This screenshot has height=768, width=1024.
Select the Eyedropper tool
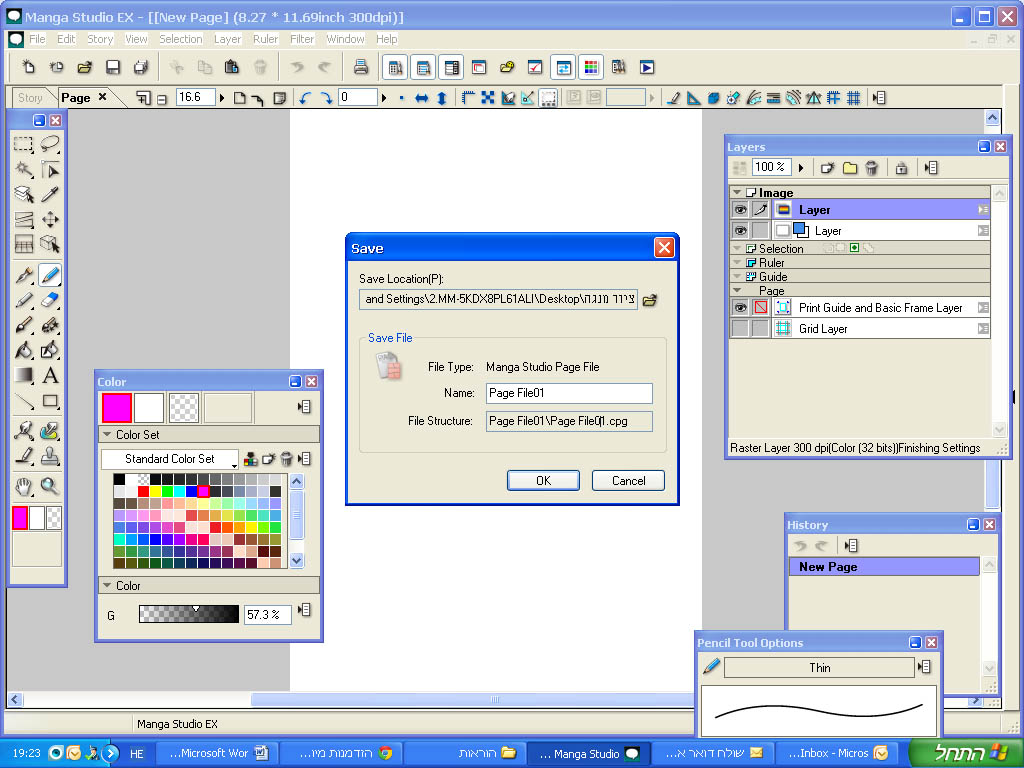[50, 194]
